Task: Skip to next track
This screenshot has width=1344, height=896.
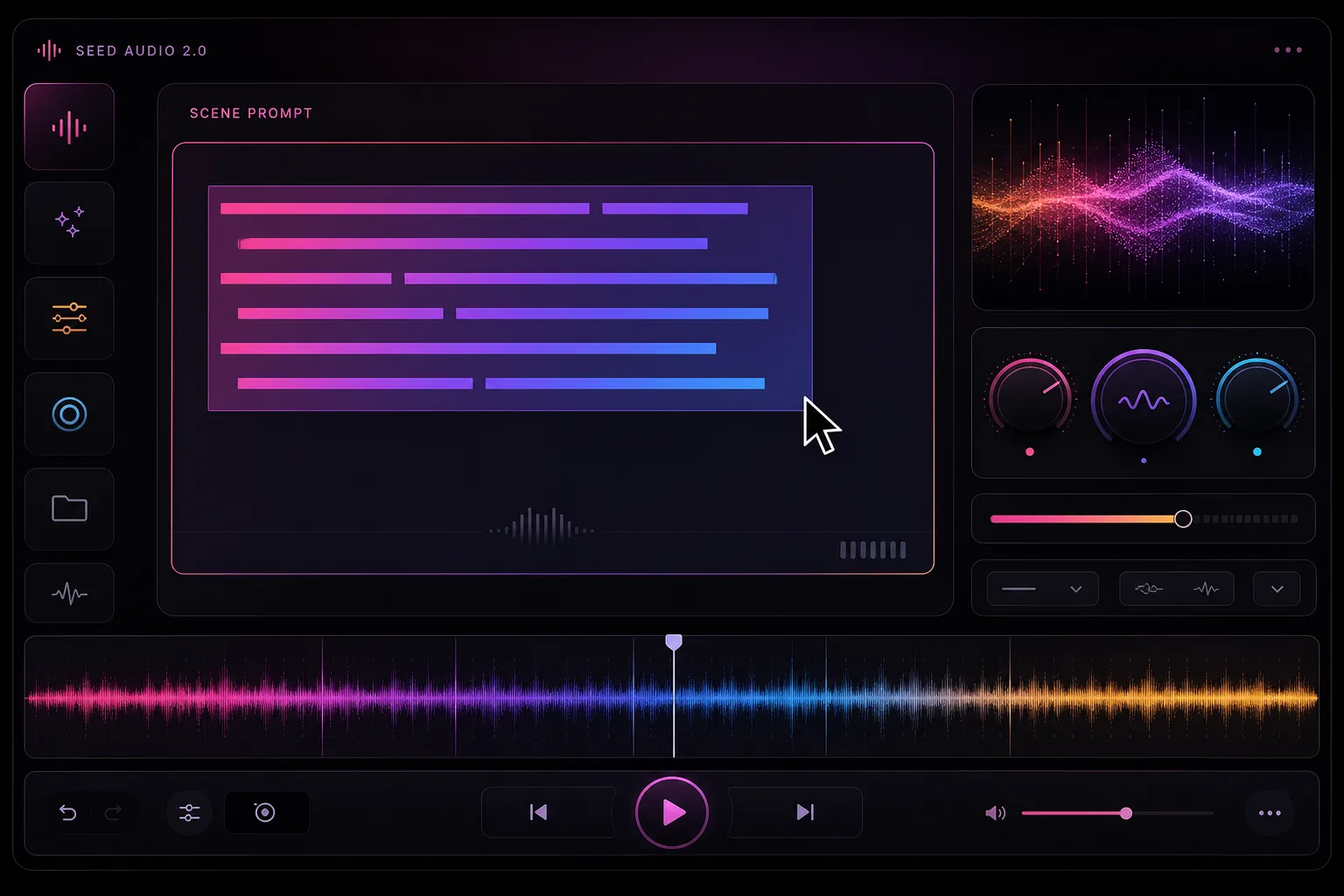Action: click(805, 813)
